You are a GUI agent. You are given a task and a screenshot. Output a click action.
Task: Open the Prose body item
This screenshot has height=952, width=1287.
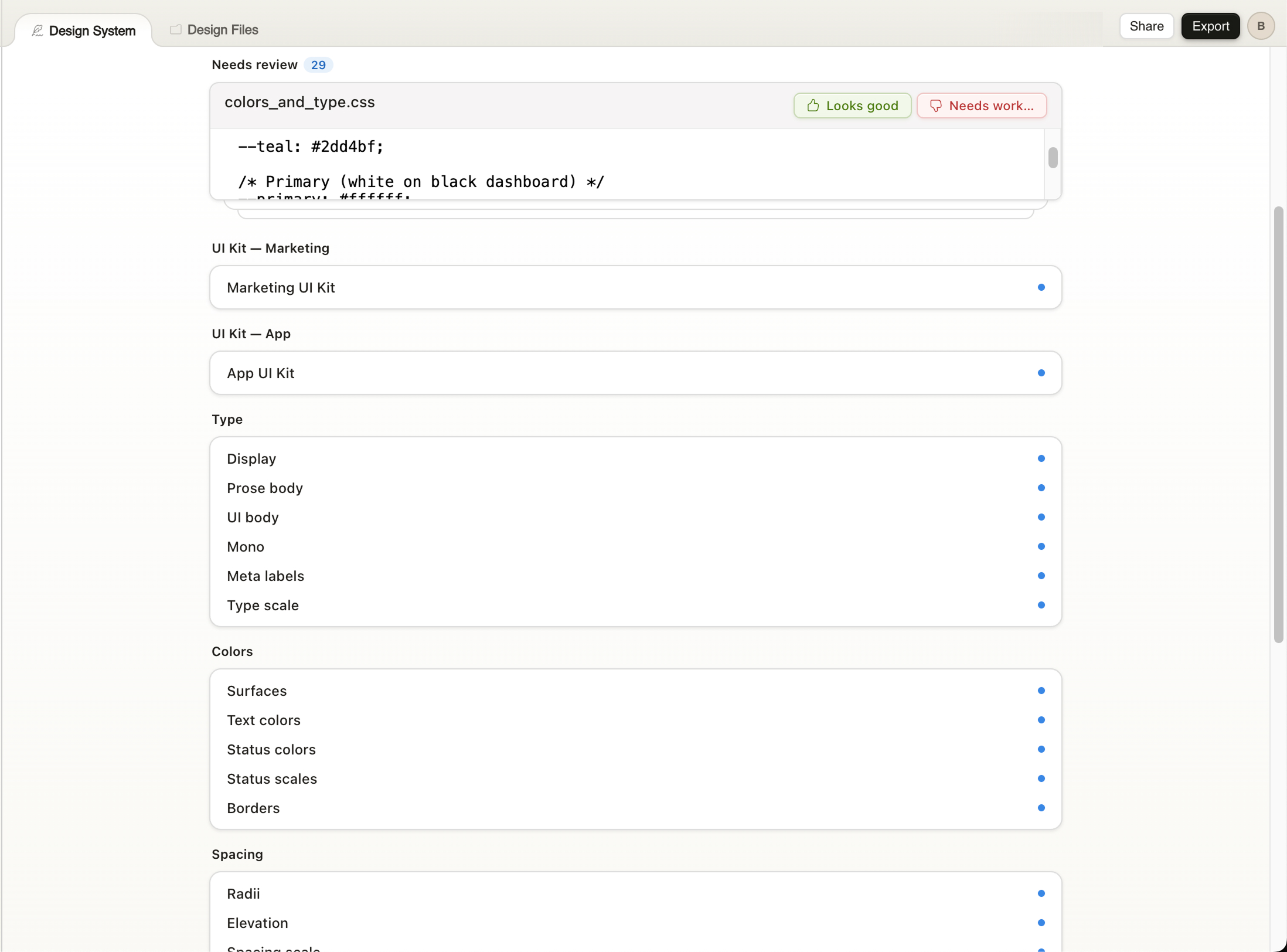(635, 488)
